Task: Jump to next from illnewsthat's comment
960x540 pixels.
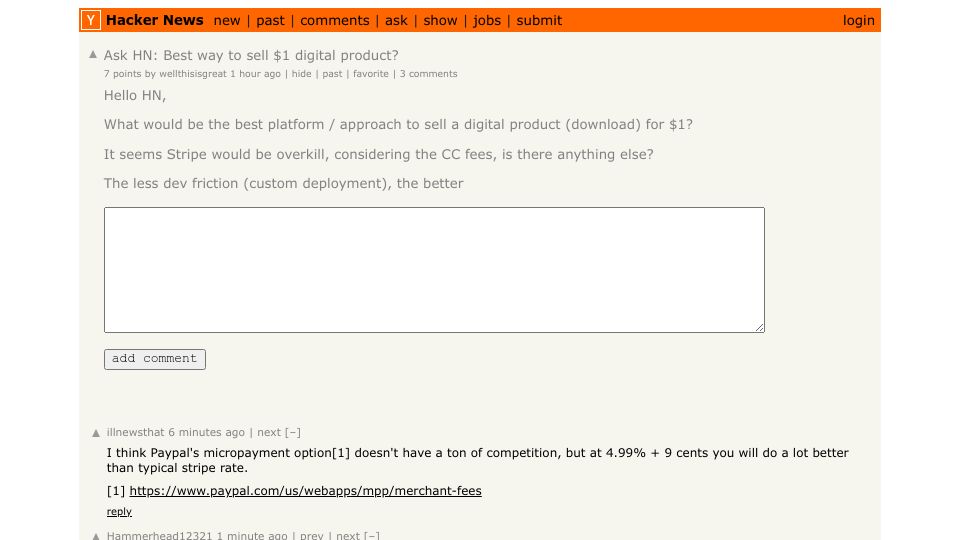Action: pos(269,432)
